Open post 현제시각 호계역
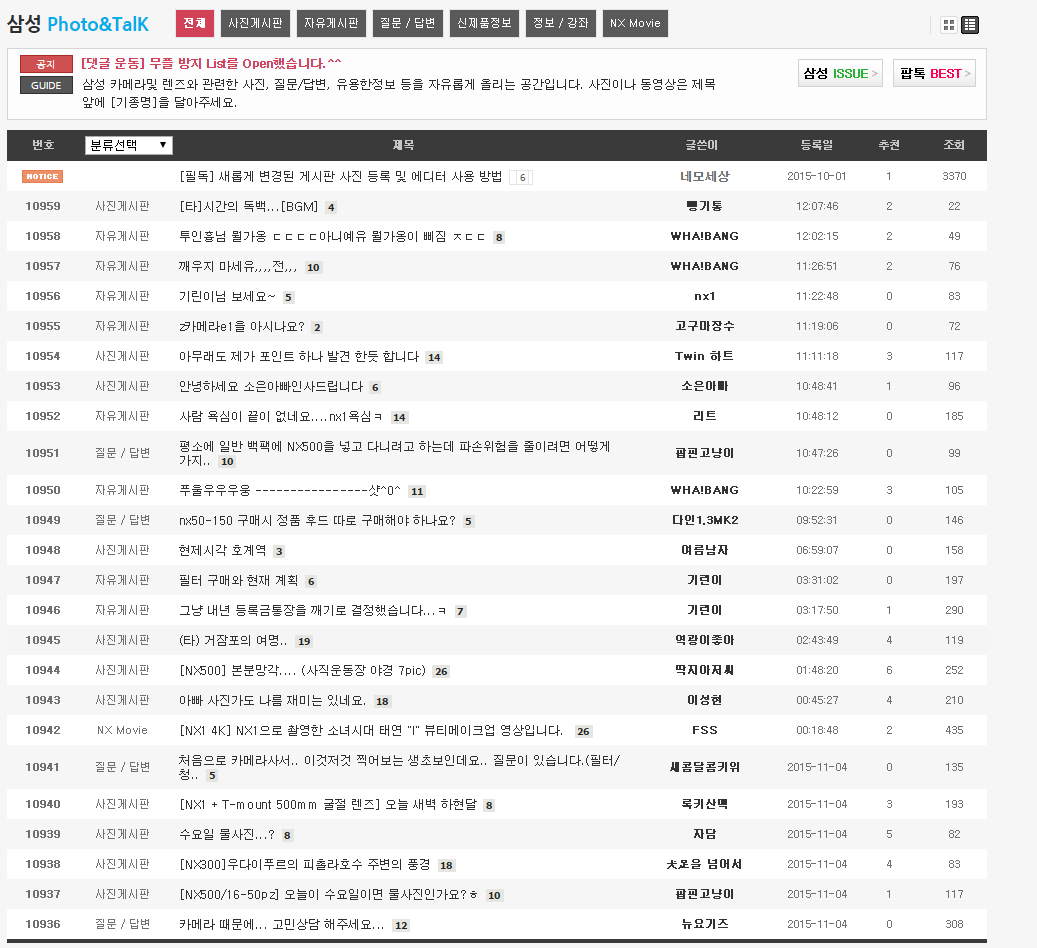Screen dimensions: 1037x948 224,550
